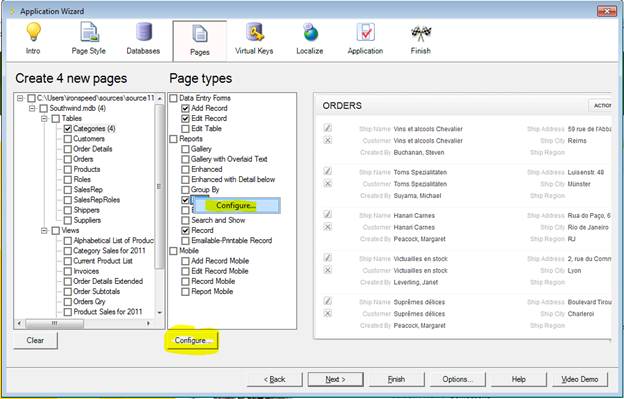Viewport: 624px width, 399px height.
Task: Click delete X icon for Suprêmes délices order
Action: point(328,313)
